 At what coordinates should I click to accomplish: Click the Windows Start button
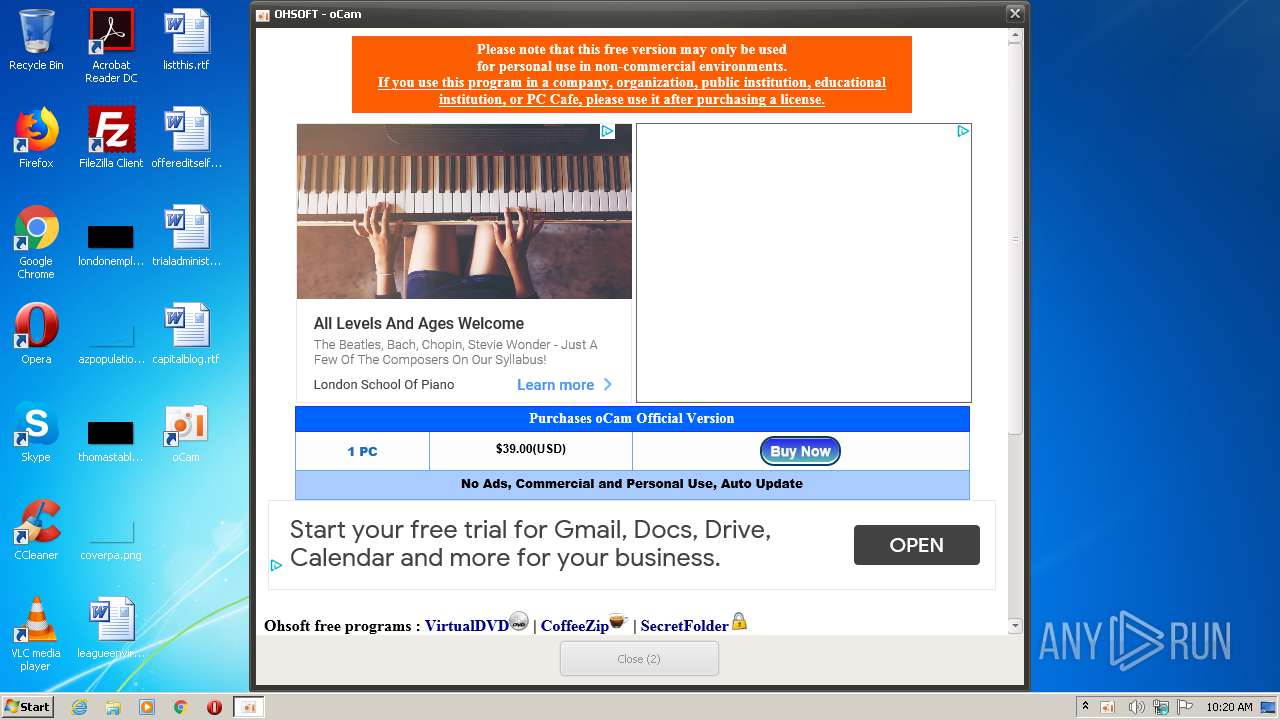click(x=28, y=707)
